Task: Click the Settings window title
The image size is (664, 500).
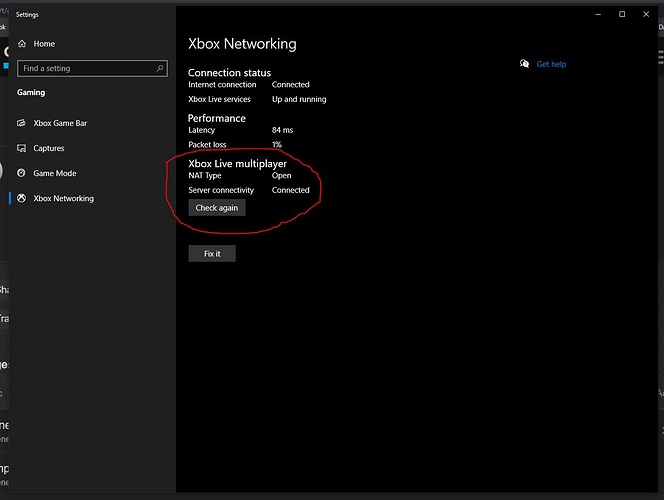Action: (27, 14)
